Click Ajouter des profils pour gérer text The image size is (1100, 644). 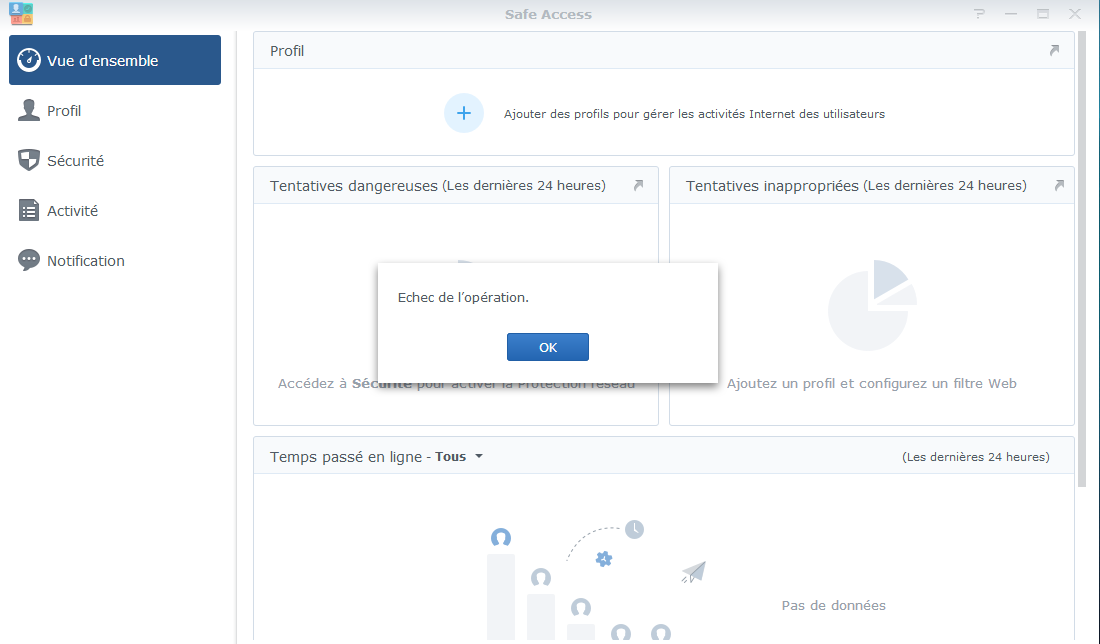click(x=695, y=113)
